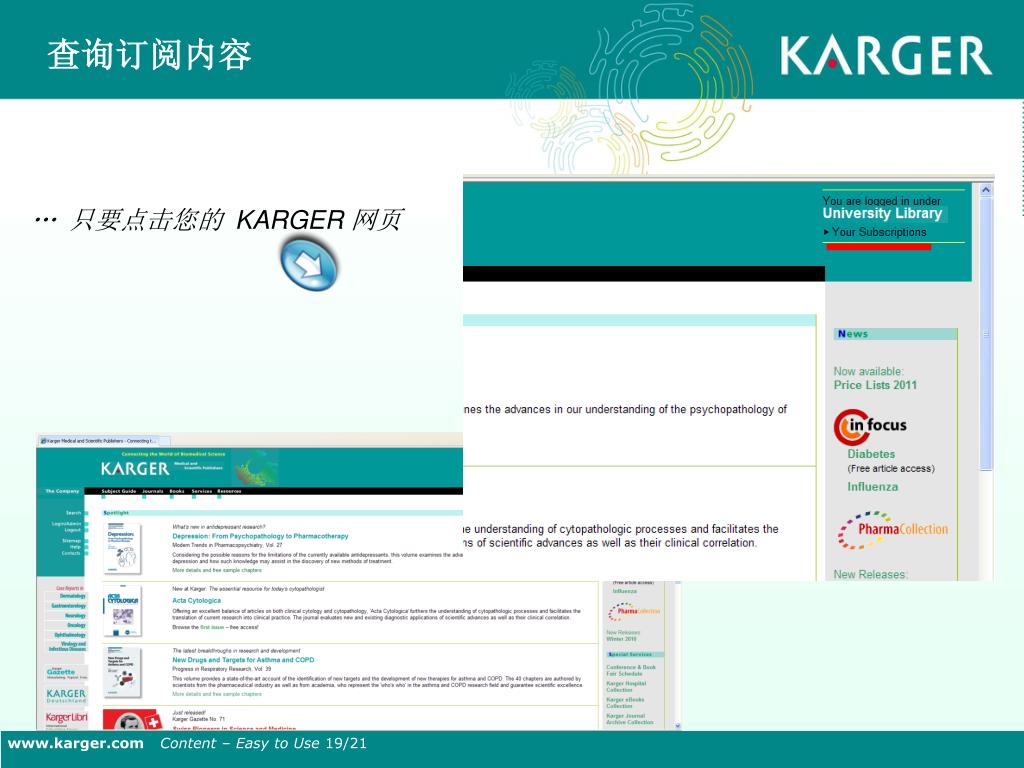Open the Contacts sidebar link
This screenshot has height=768, width=1024.
(71, 553)
